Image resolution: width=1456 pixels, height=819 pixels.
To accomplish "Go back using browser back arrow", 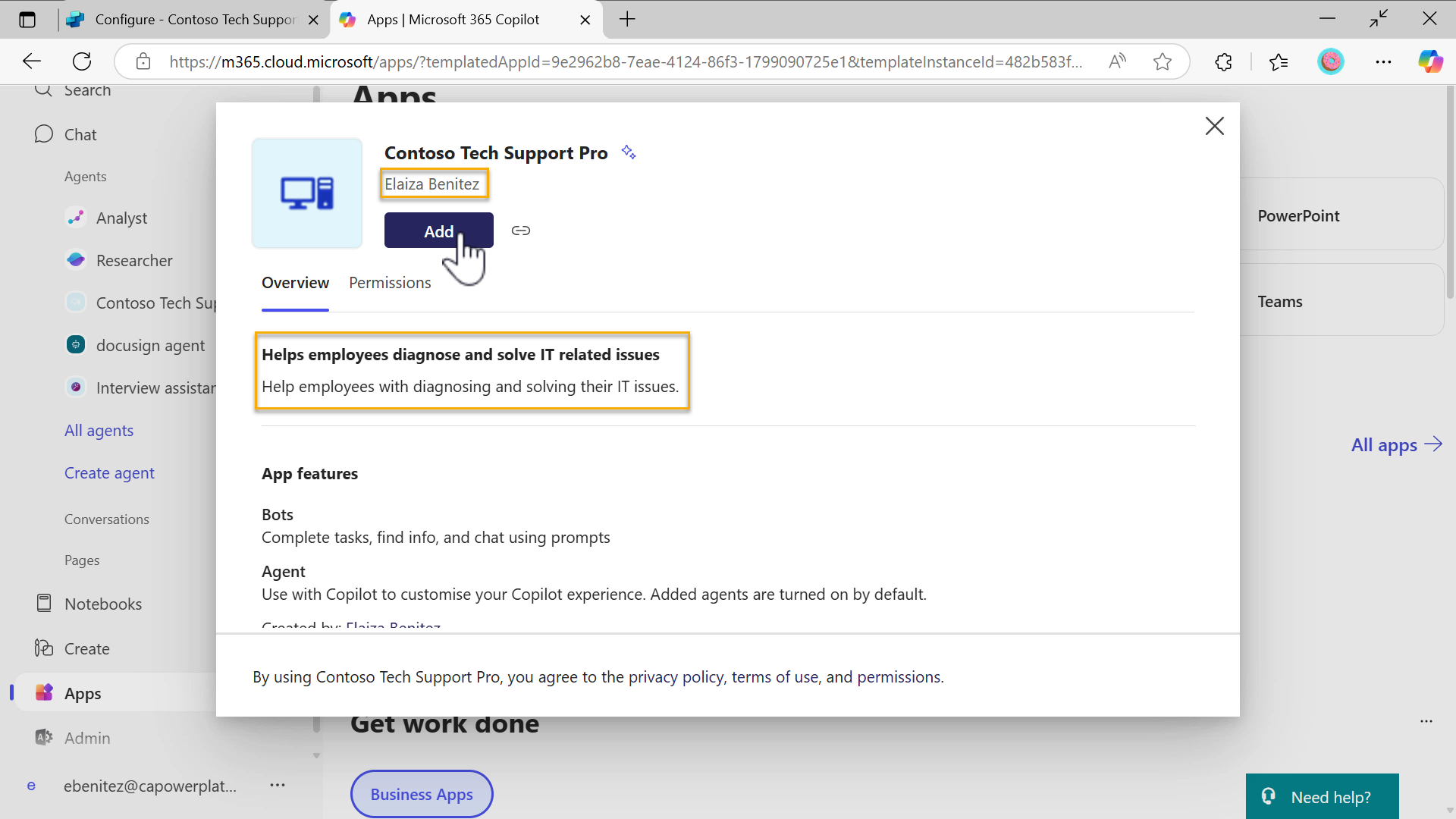I will click(32, 61).
